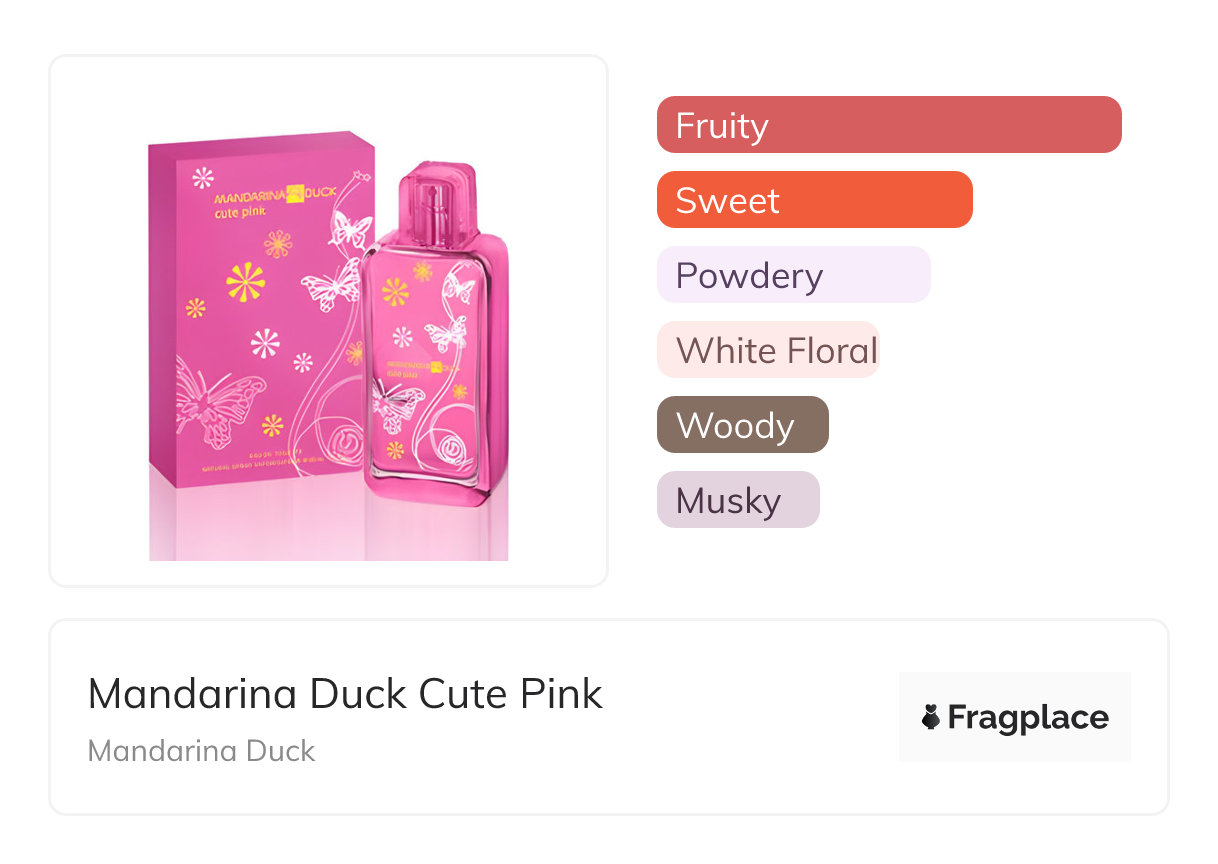Pick the Musky accord bar
This screenshot has width=1218, height=864.
point(738,500)
